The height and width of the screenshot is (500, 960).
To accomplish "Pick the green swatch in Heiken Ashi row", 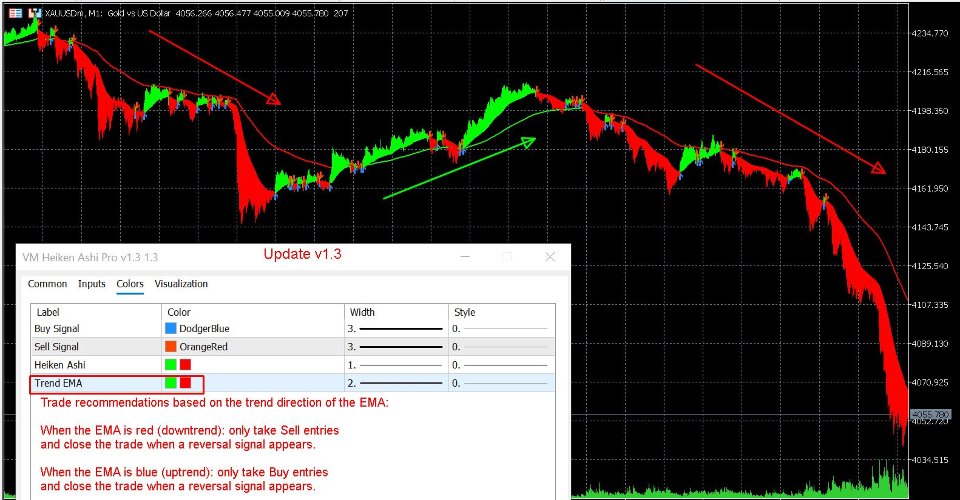I will pos(171,365).
